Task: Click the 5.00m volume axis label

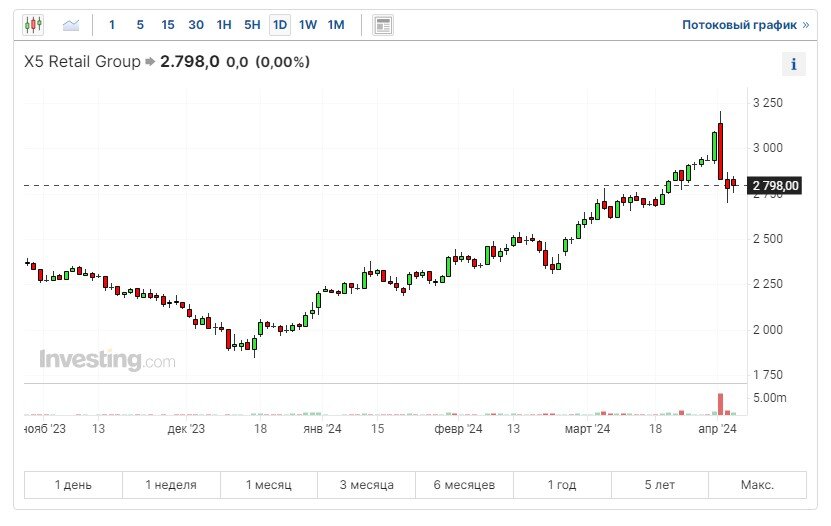Action: click(770, 398)
